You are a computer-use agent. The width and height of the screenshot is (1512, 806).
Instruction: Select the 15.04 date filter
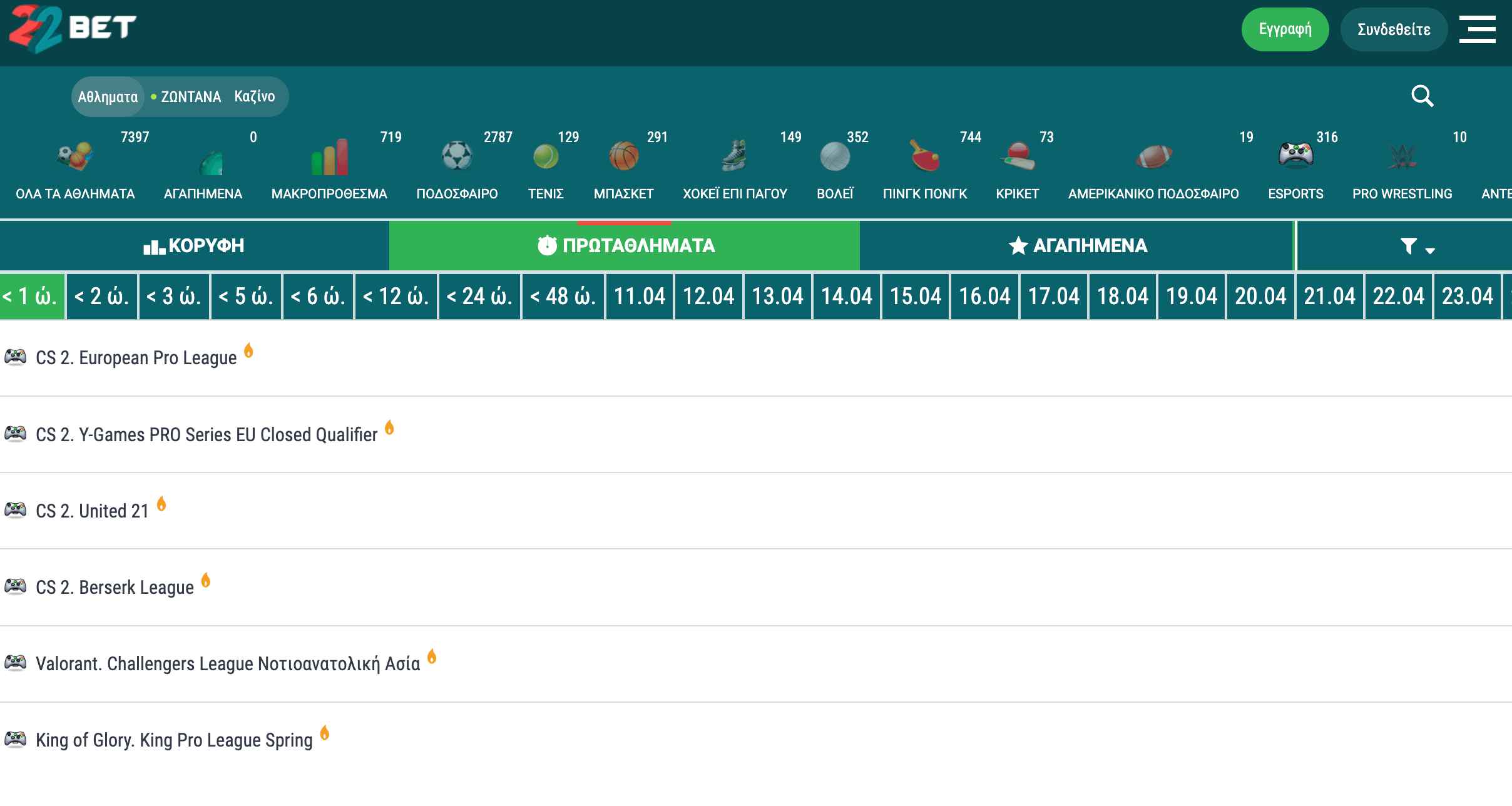tap(916, 296)
